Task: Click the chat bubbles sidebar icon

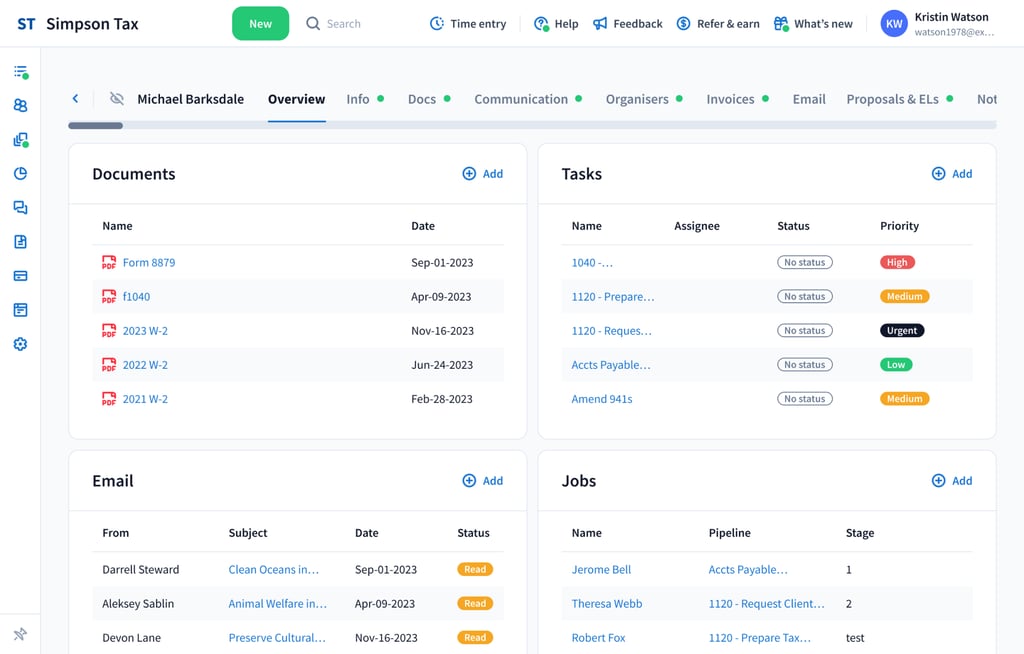Action: click(x=20, y=208)
